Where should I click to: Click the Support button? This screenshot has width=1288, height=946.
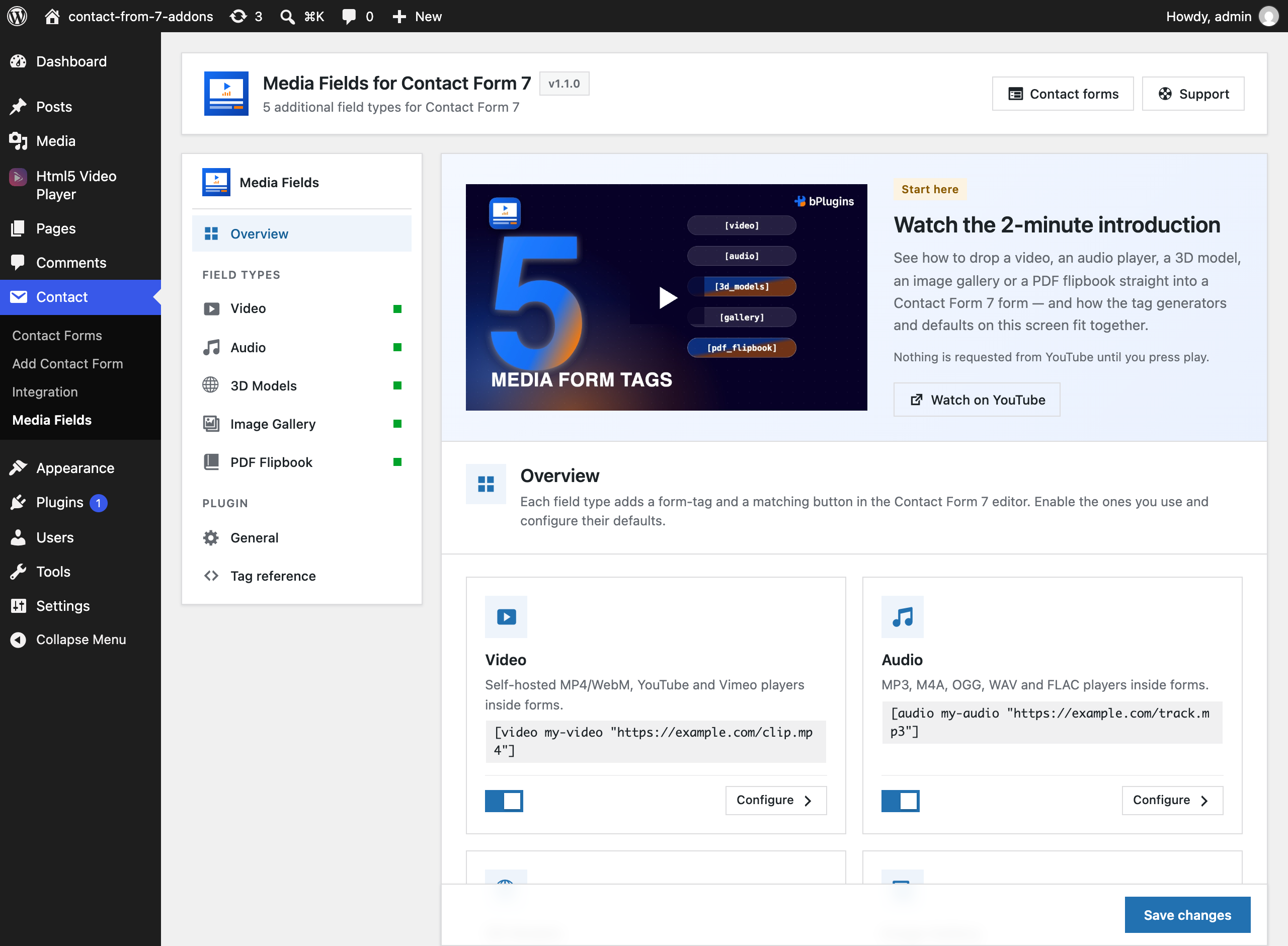[x=1193, y=94]
